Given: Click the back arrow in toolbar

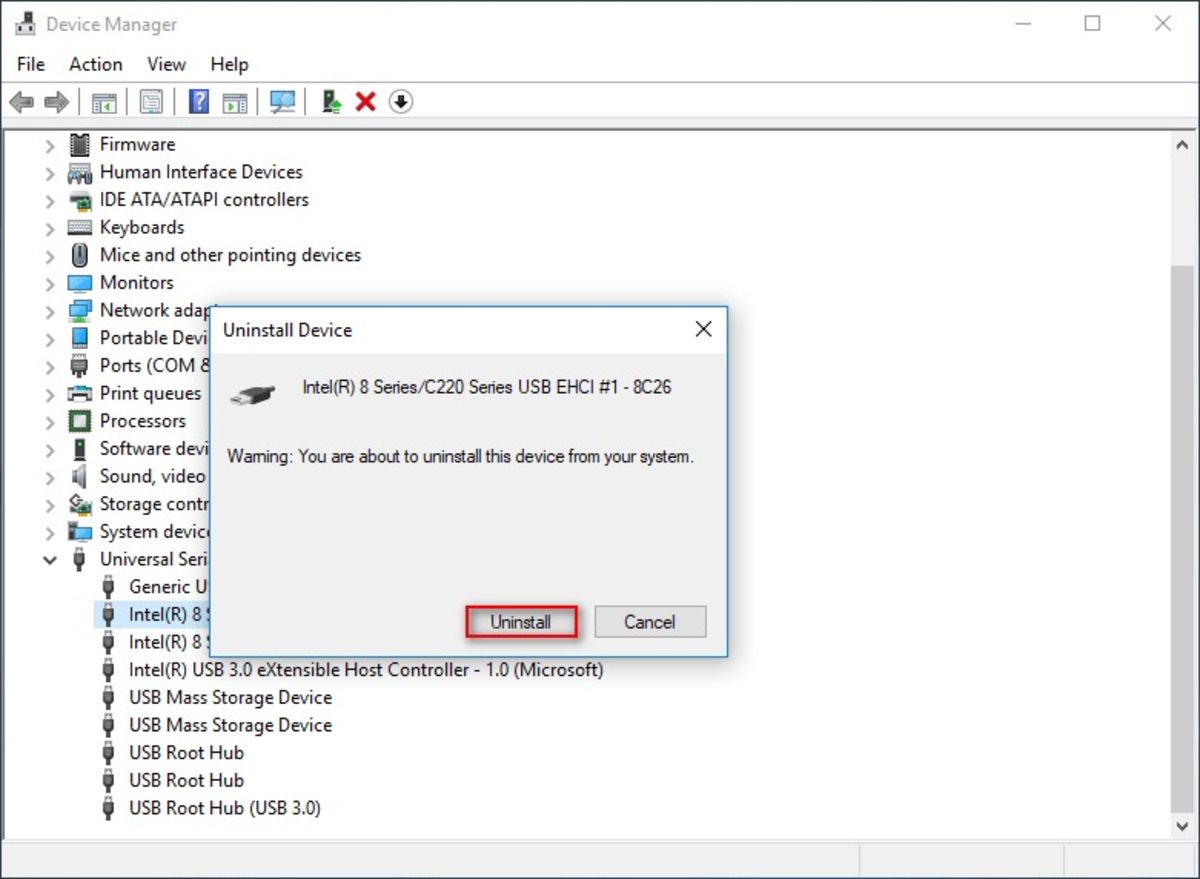Looking at the screenshot, I should (x=22, y=102).
